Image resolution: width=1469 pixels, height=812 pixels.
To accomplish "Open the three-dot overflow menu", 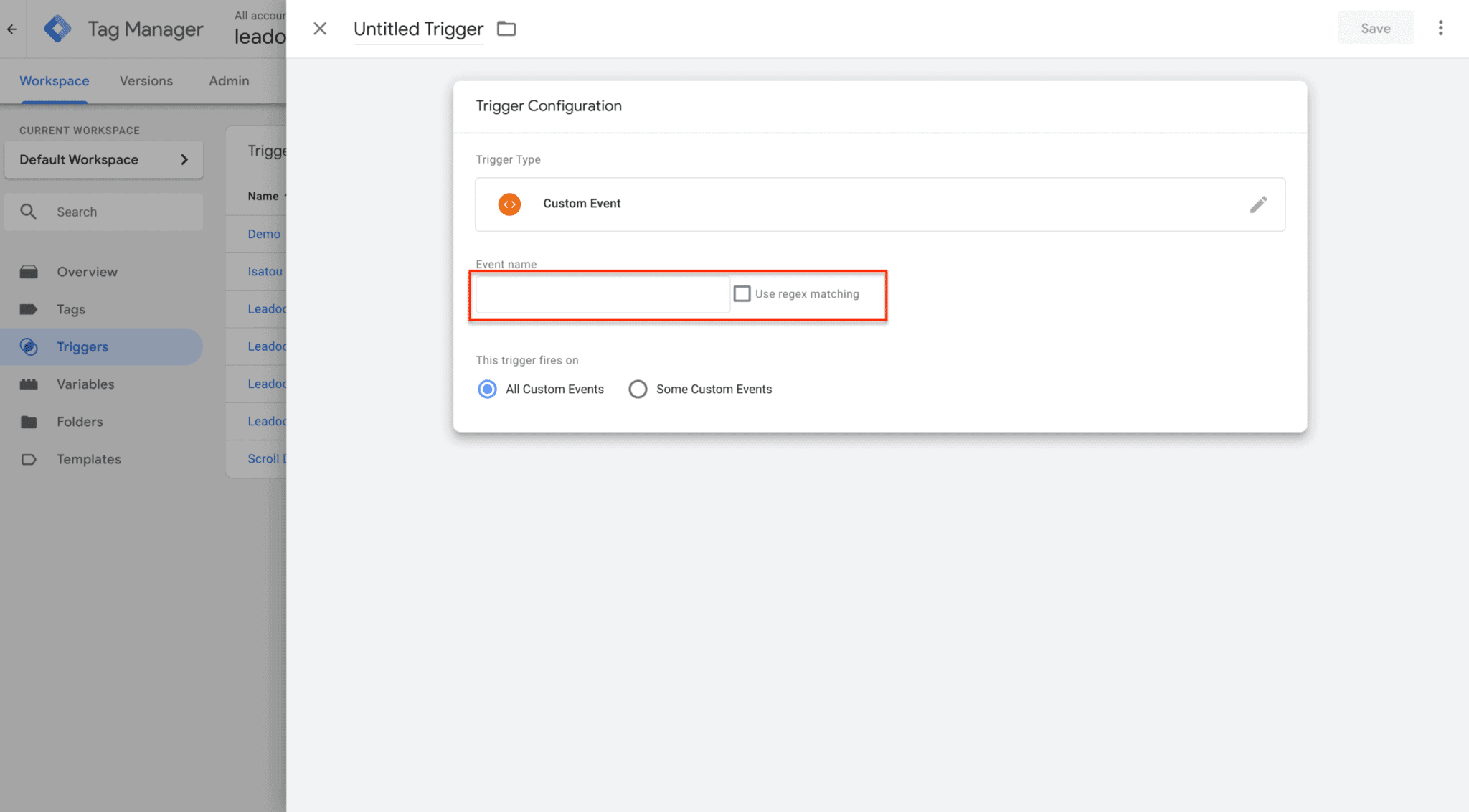I will (1440, 27).
